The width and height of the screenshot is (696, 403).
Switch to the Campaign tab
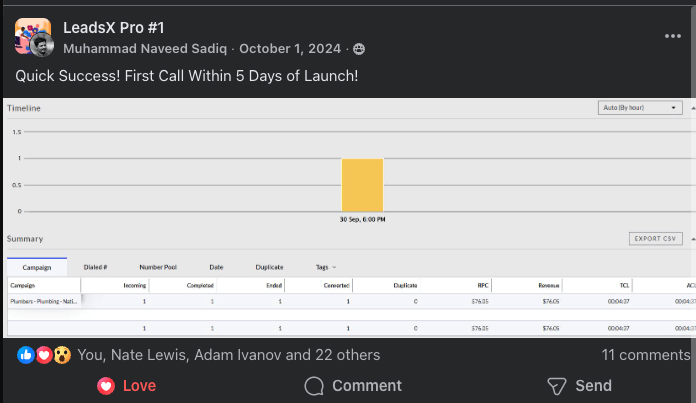(x=37, y=267)
